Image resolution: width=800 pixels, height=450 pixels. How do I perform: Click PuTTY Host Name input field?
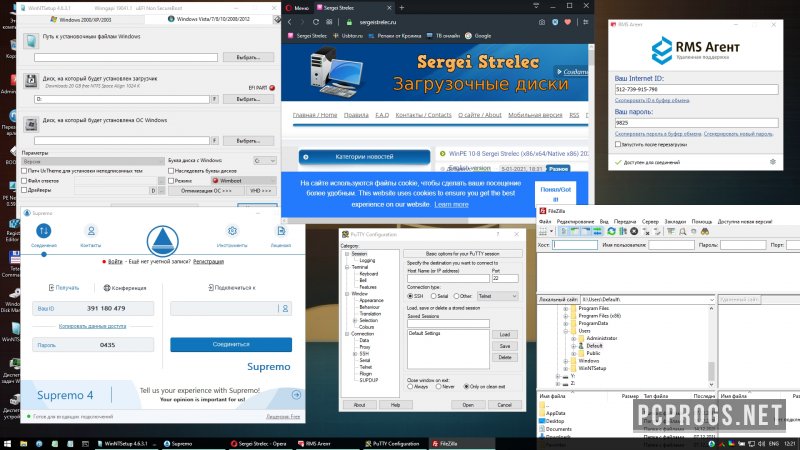tap(448, 279)
